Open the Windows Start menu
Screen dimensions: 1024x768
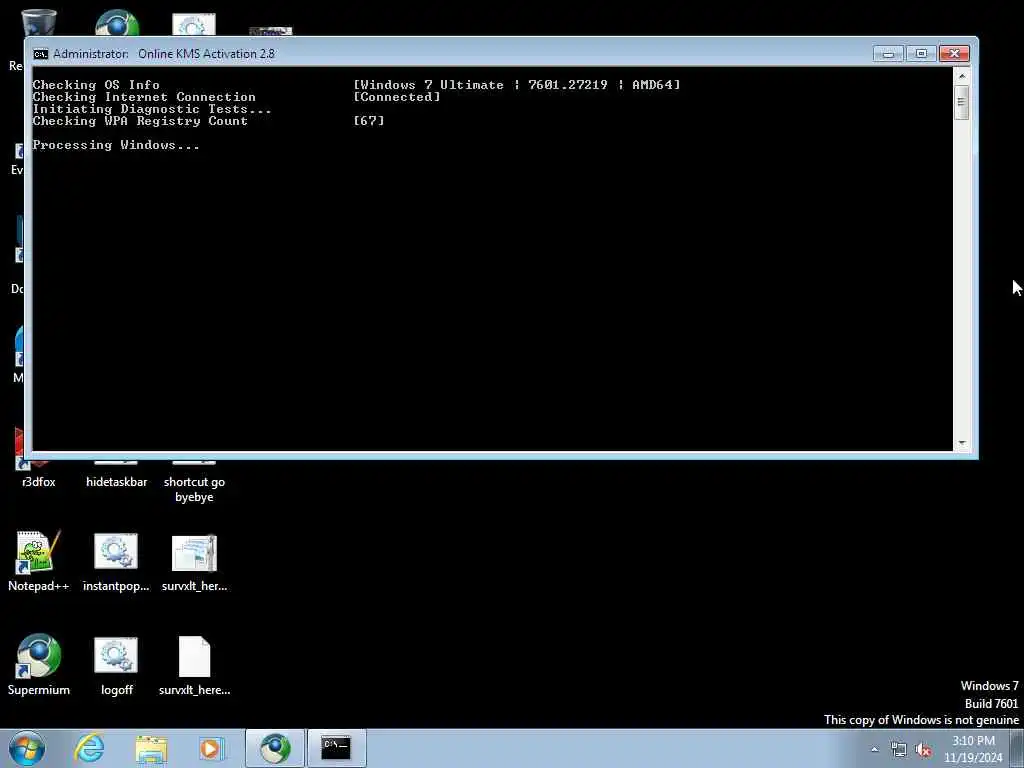click(x=27, y=748)
